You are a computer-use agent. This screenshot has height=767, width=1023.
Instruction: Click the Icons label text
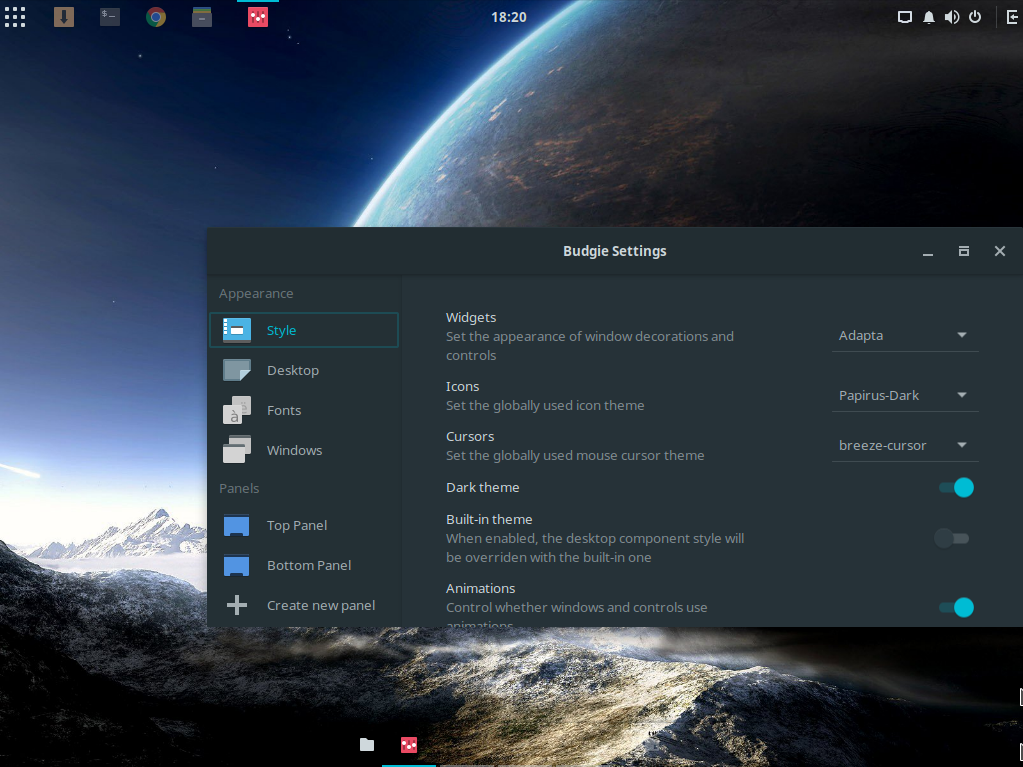point(463,386)
